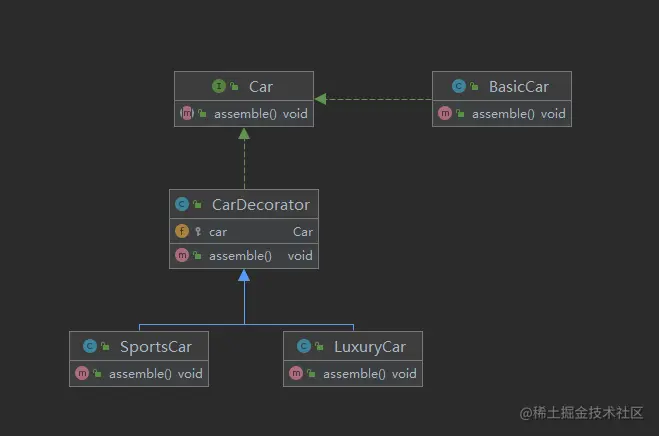Select the BasicCar class header

tap(502, 86)
